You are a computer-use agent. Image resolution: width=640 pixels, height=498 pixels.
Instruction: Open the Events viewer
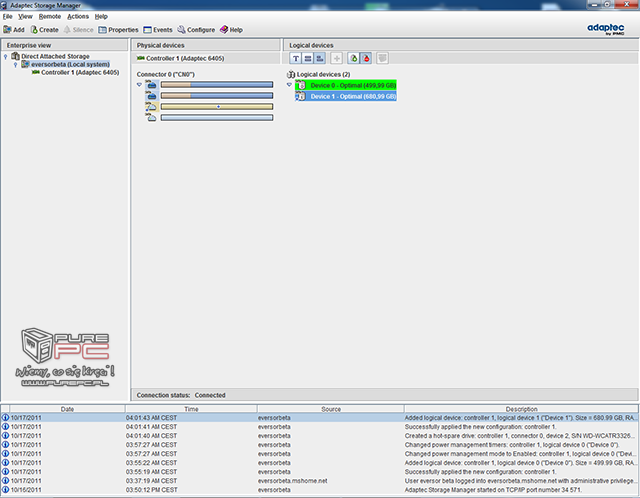pos(158,30)
